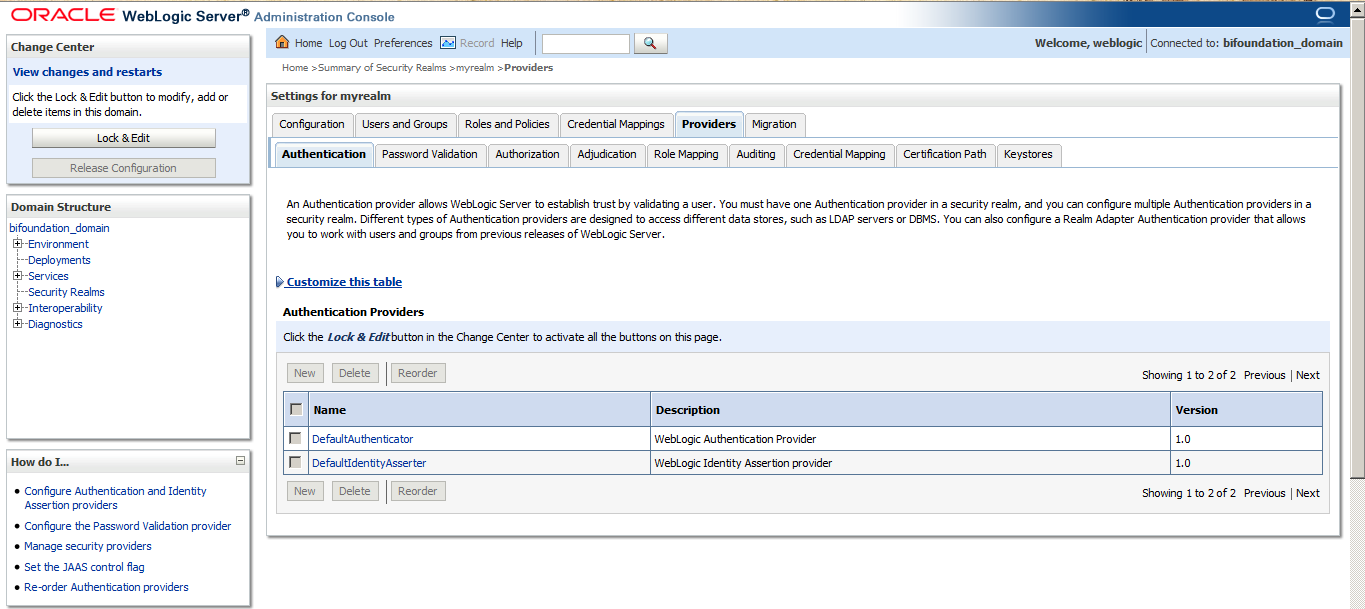Select the Providers tab

tap(709, 124)
